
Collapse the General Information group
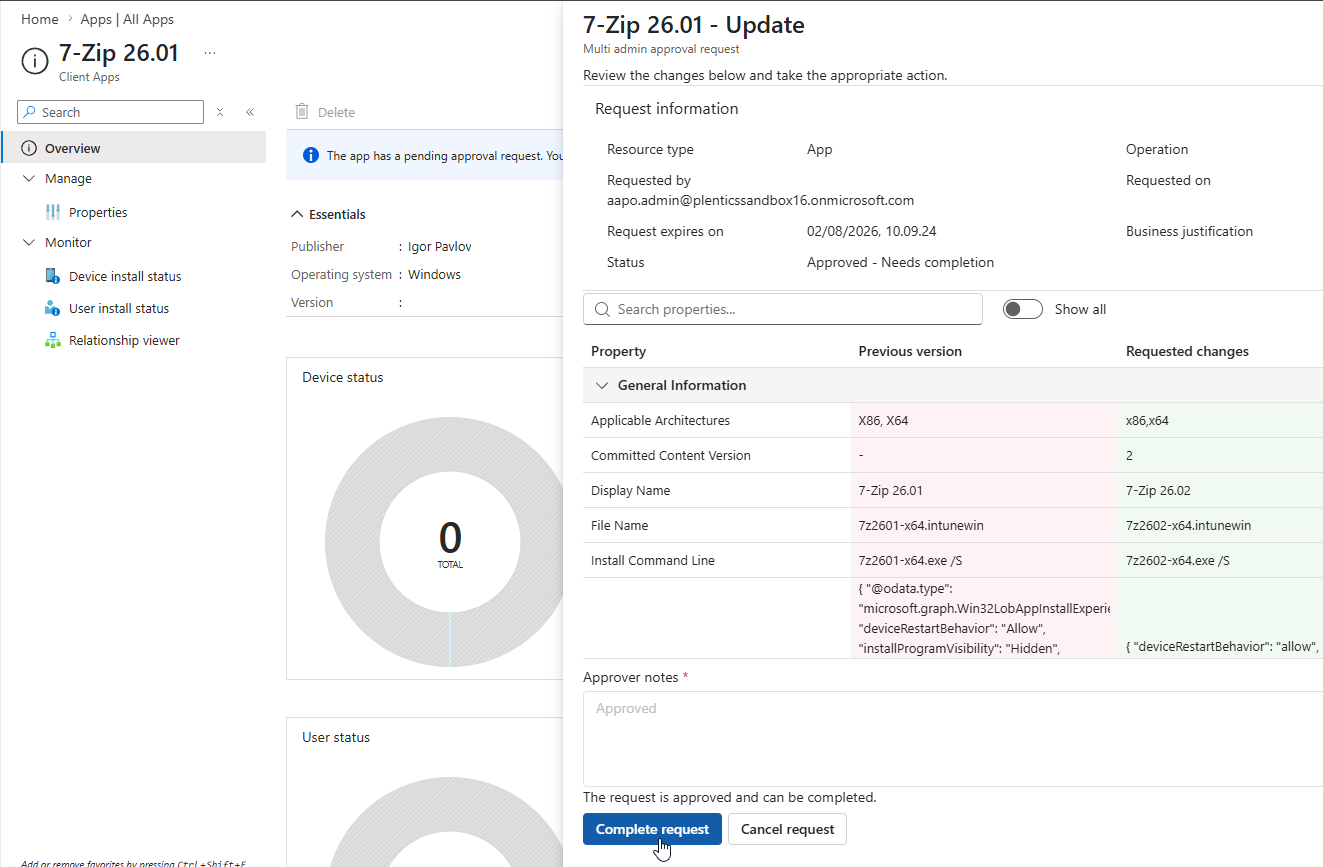pyautogui.click(x=602, y=385)
